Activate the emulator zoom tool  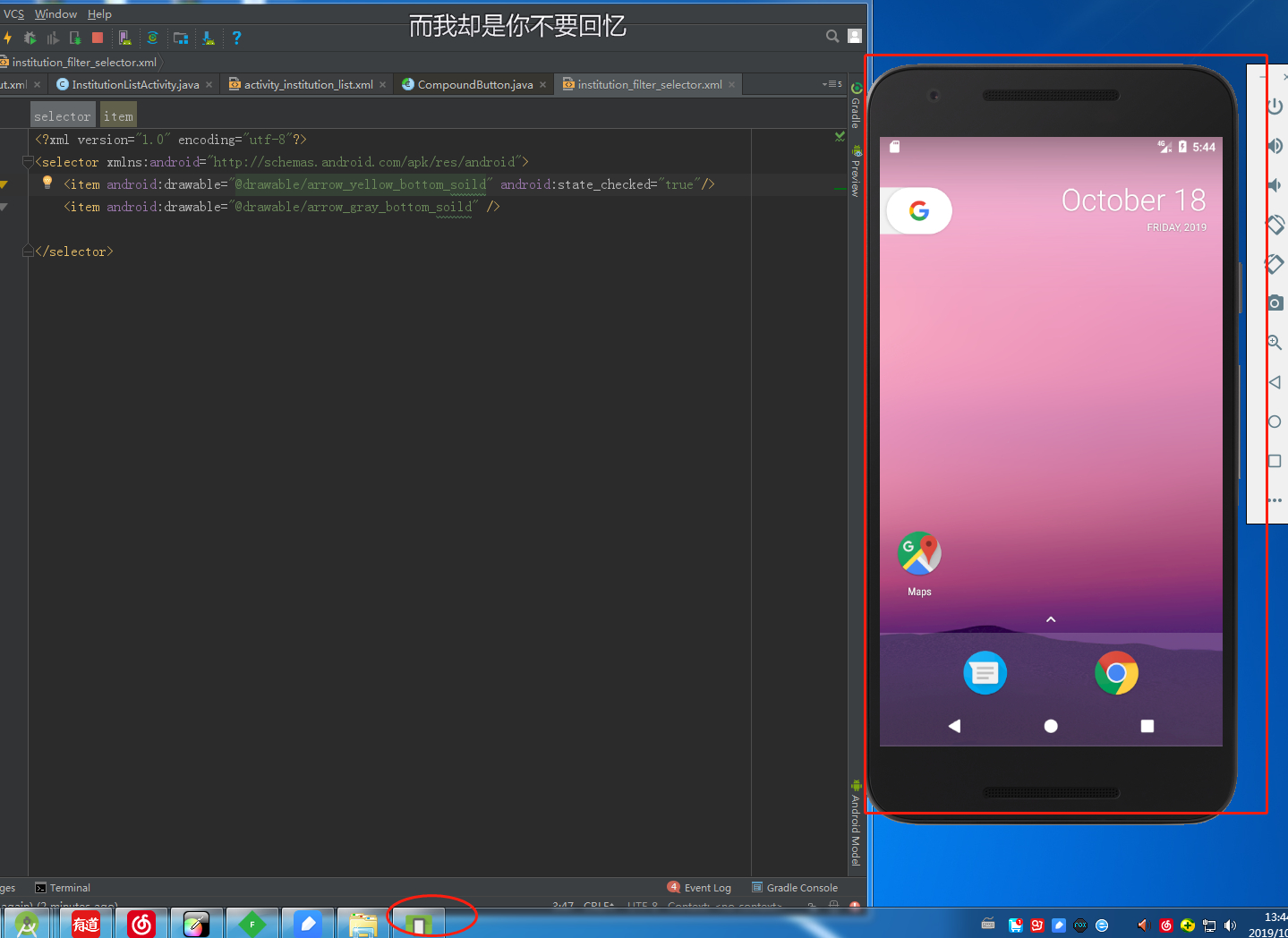[1275, 343]
